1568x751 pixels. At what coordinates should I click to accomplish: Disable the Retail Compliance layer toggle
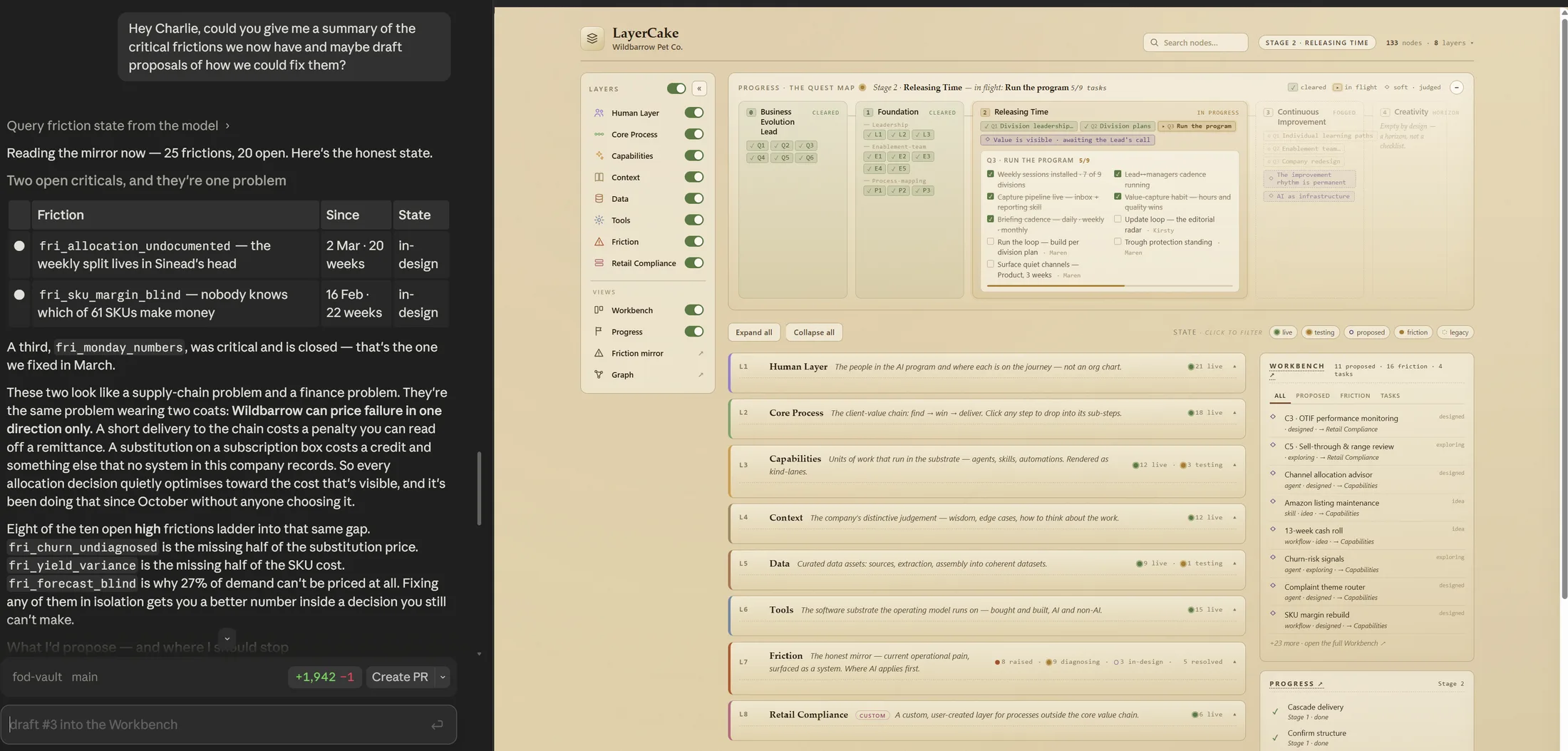pyautogui.click(x=693, y=263)
